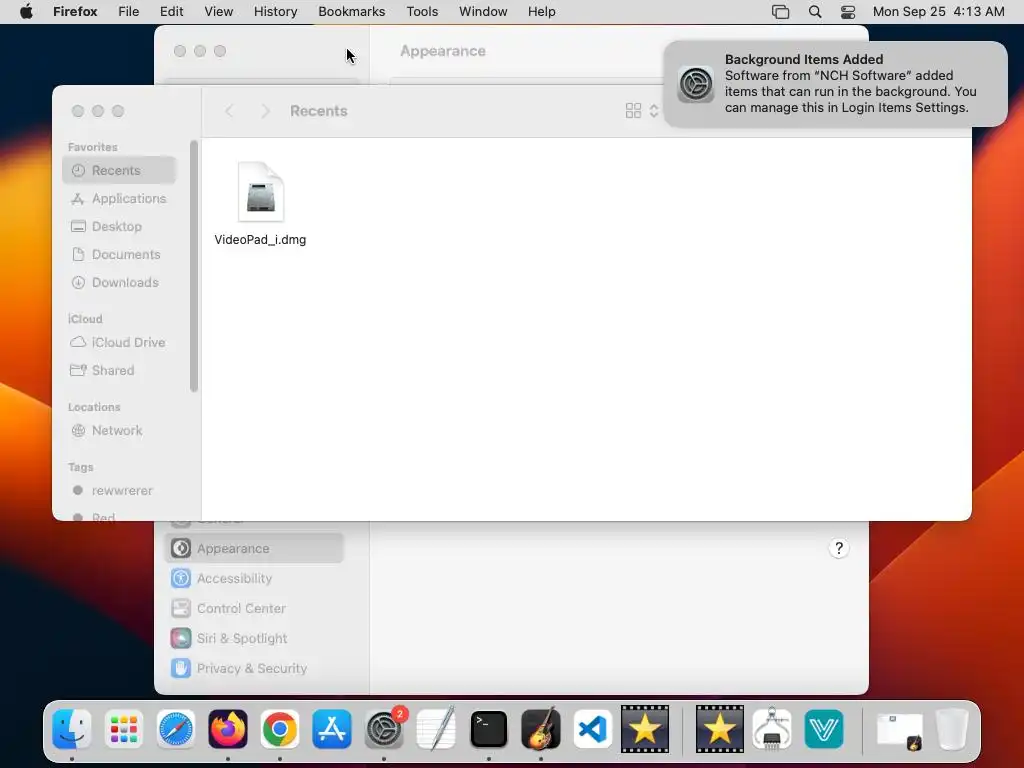Click the Finder sidebar scrollbar
The image size is (1024, 768).
194,266
